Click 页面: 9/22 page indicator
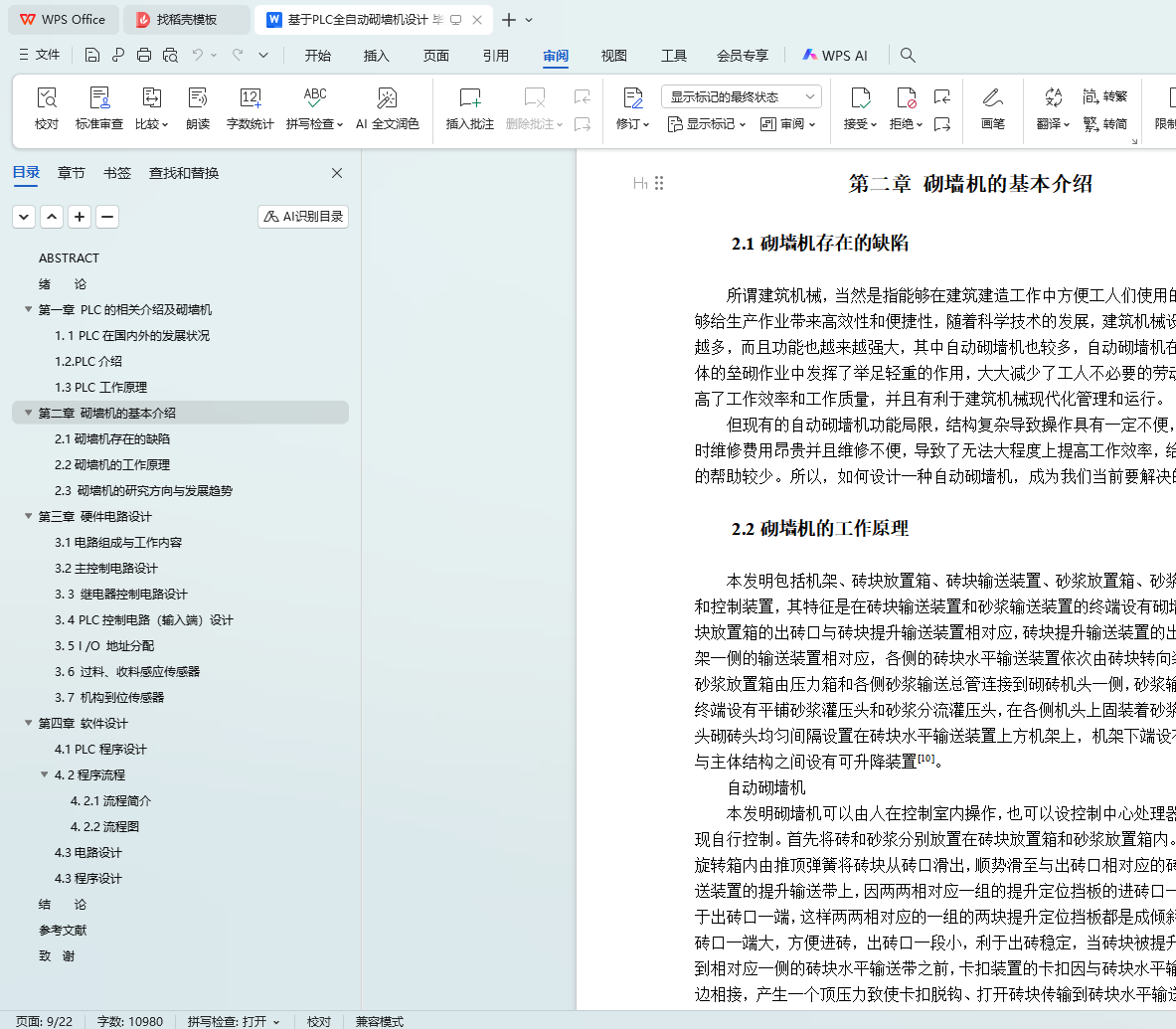 [45, 1021]
